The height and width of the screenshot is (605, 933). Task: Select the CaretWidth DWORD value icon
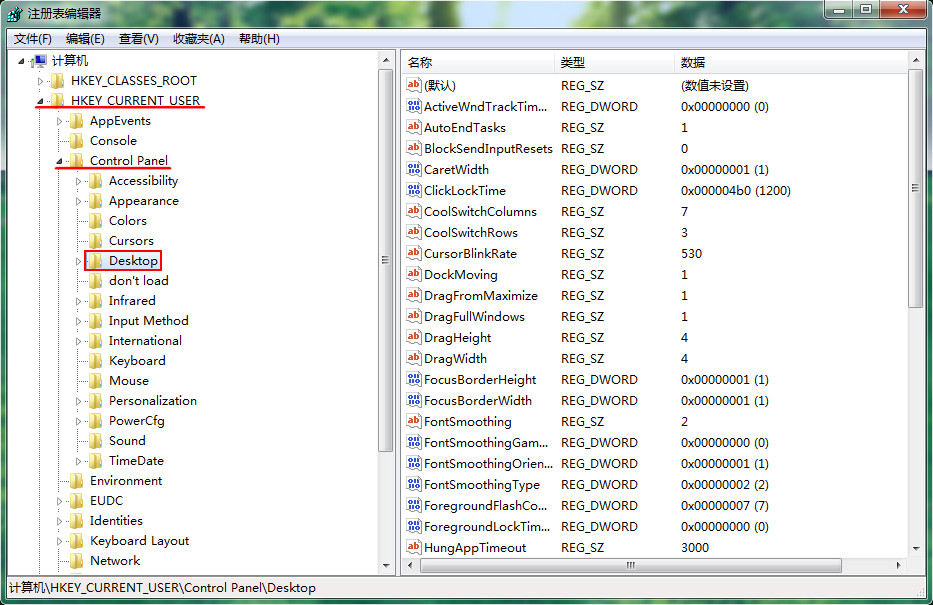coord(414,169)
